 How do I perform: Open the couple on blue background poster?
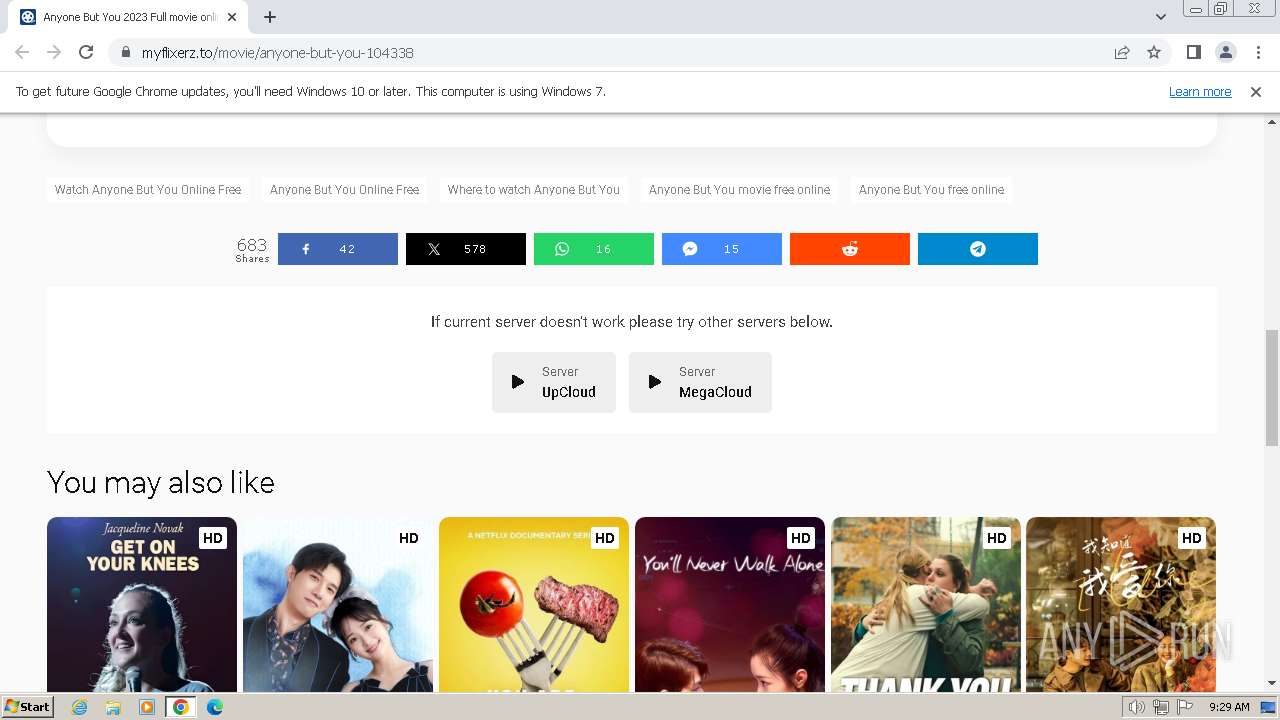pyautogui.click(x=338, y=604)
